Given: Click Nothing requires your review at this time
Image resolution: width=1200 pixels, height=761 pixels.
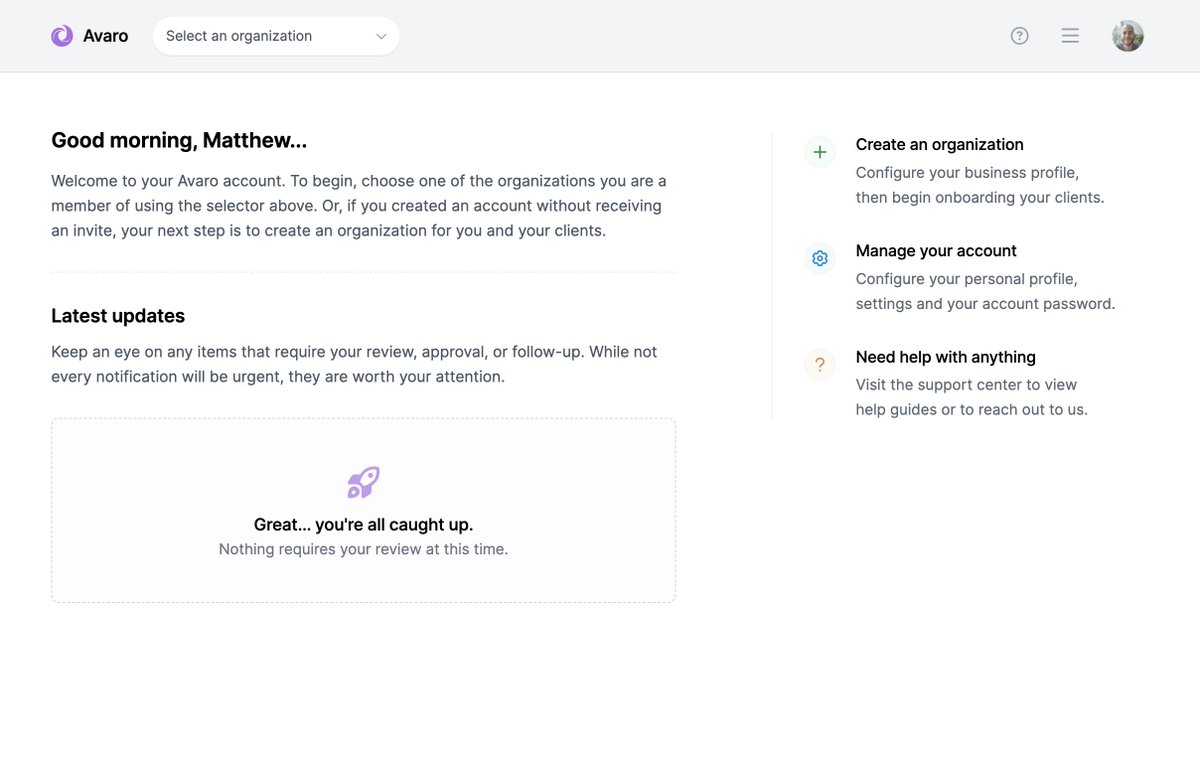Looking at the screenshot, I should click(x=363, y=549).
